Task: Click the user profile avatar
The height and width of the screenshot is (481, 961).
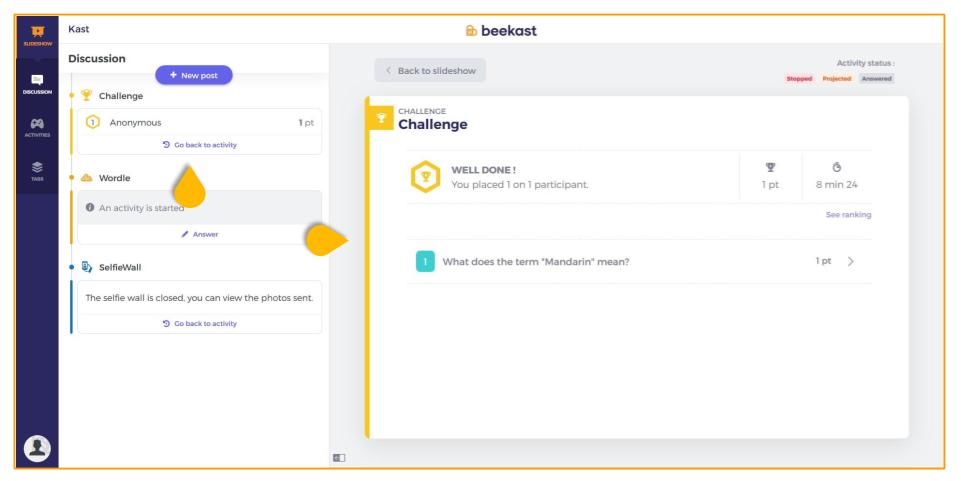Action: click(37, 449)
